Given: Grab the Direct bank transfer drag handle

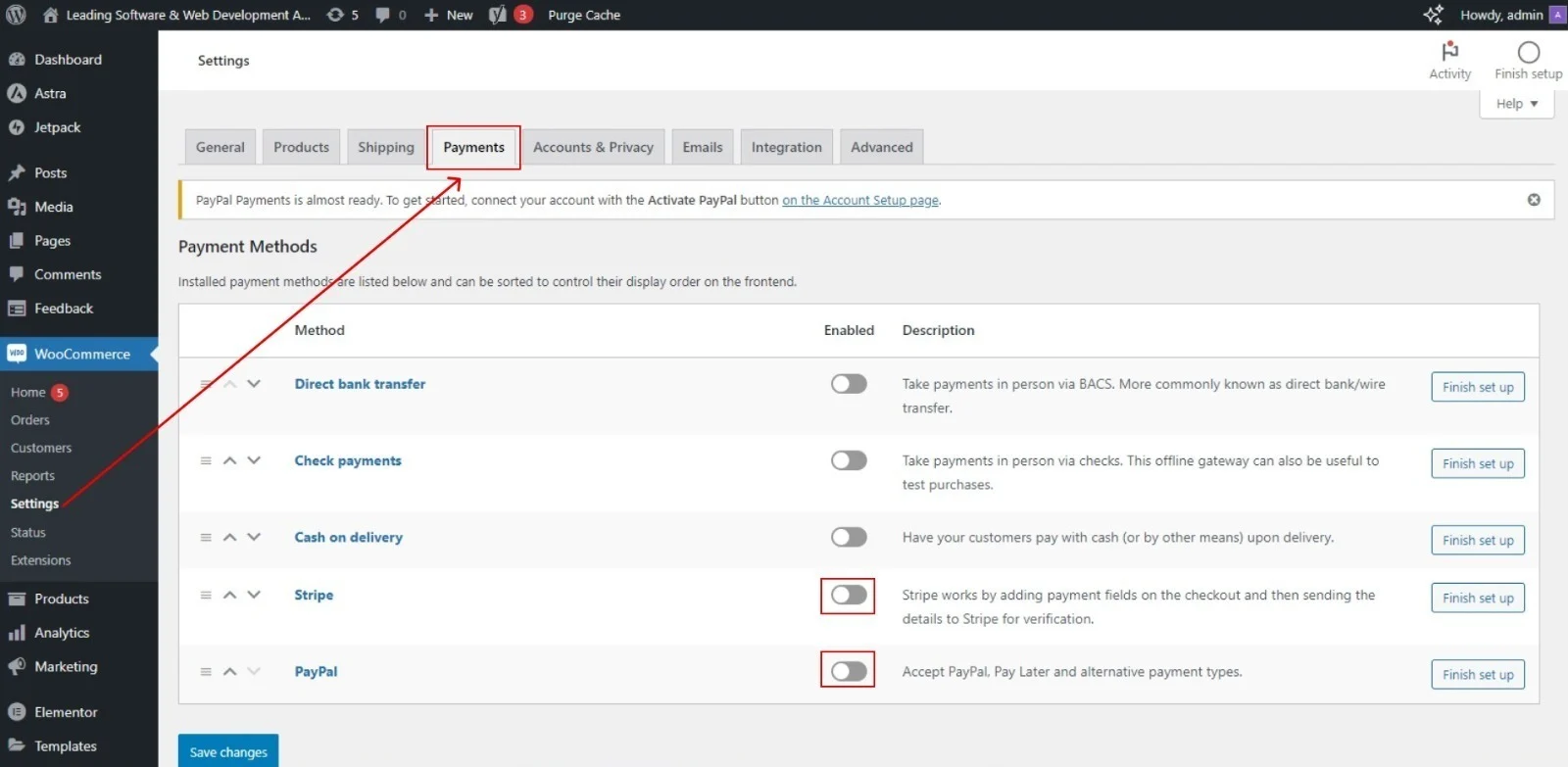Looking at the screenshot, I should [x=206, y=384].
